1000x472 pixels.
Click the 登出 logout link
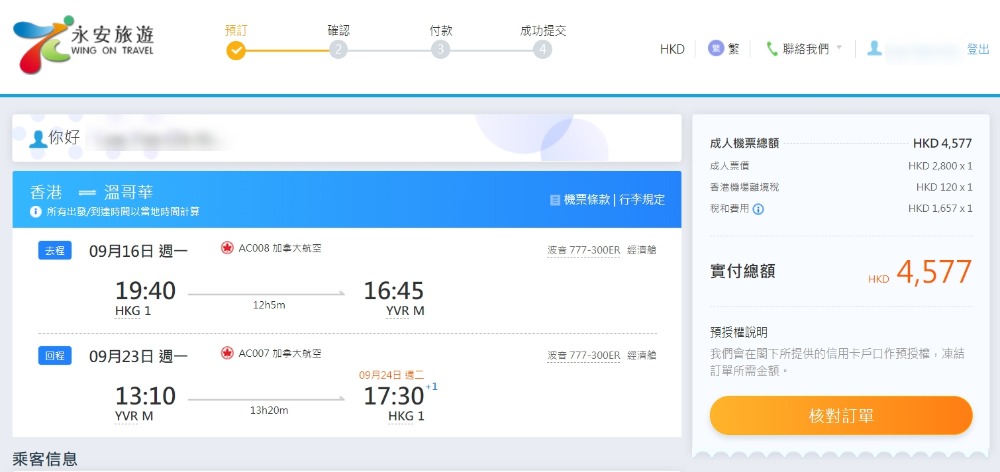pyautogui.click(x=978, y=49)
